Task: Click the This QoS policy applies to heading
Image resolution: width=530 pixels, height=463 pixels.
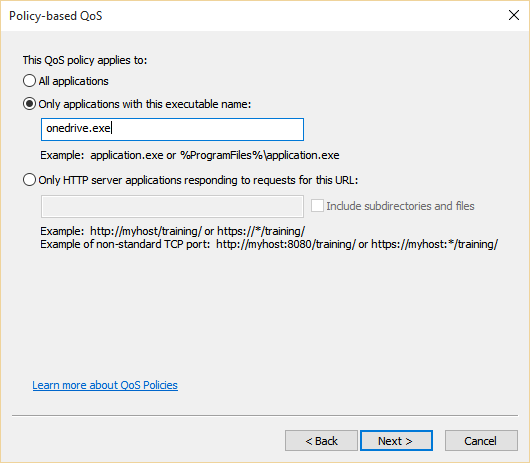Action: 85,60
